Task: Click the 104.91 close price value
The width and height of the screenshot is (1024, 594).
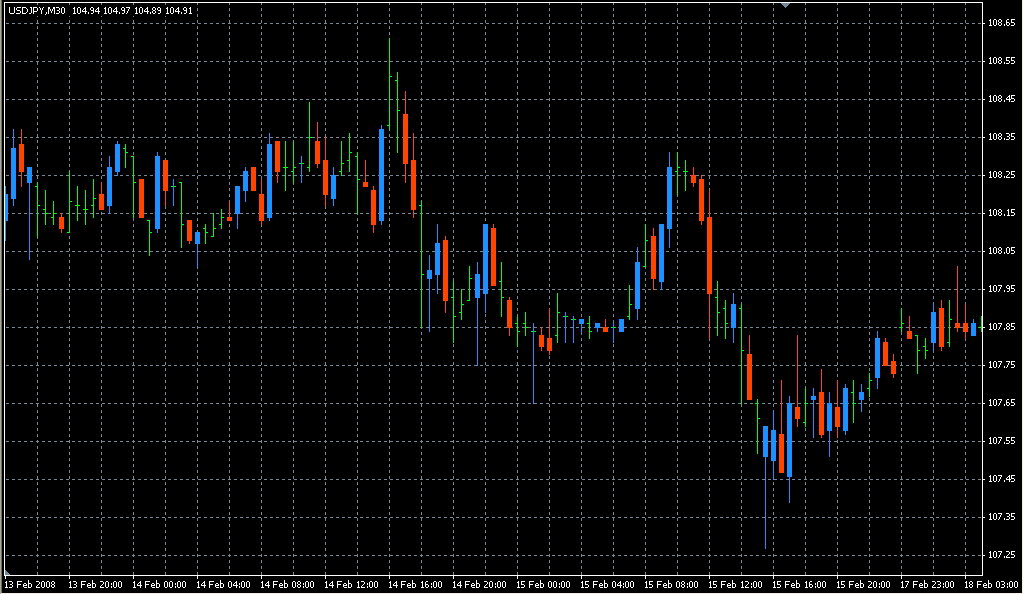Action: [x=178, y=10]
